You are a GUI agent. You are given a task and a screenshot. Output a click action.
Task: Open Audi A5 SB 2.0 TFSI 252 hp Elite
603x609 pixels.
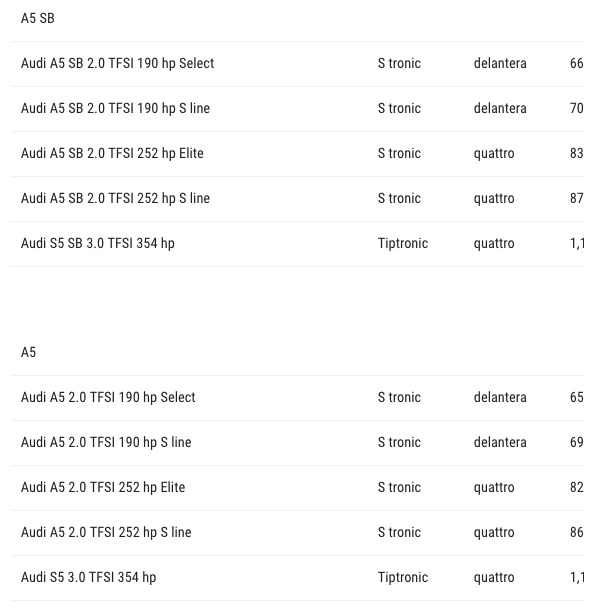coord(112,153)
